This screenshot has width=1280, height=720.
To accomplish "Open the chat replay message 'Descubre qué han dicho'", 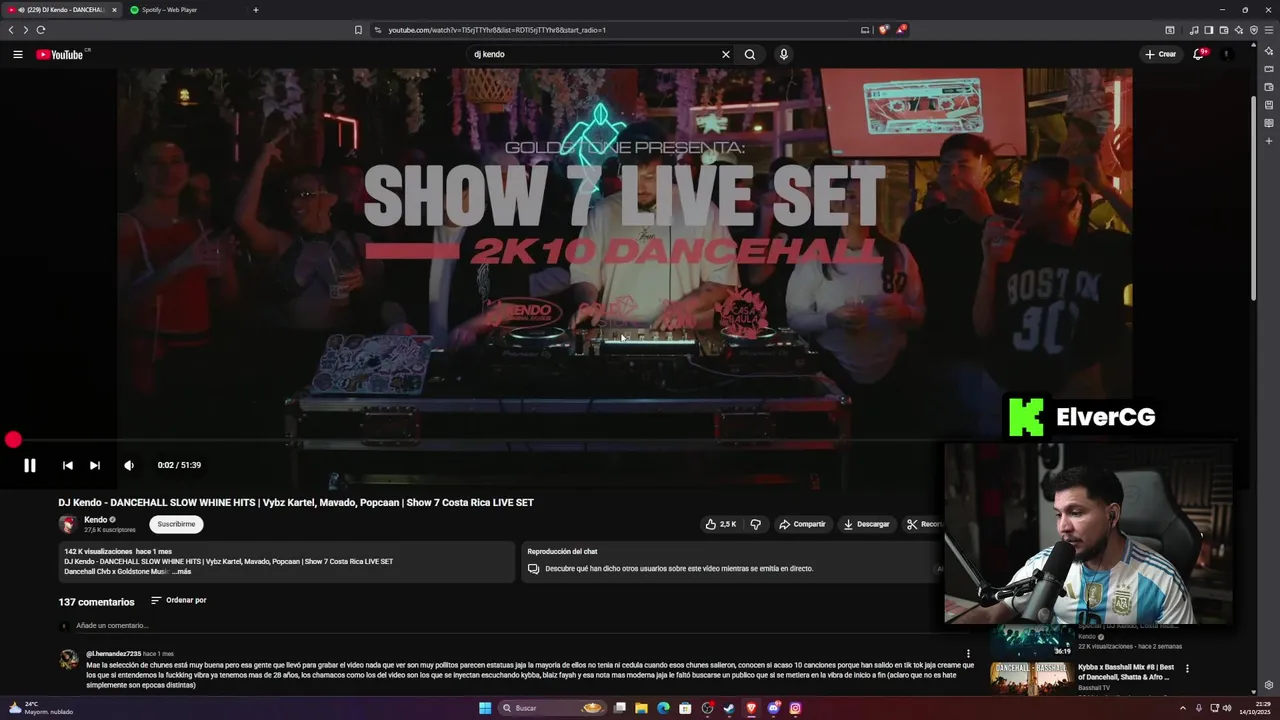I will coord(679,568).
